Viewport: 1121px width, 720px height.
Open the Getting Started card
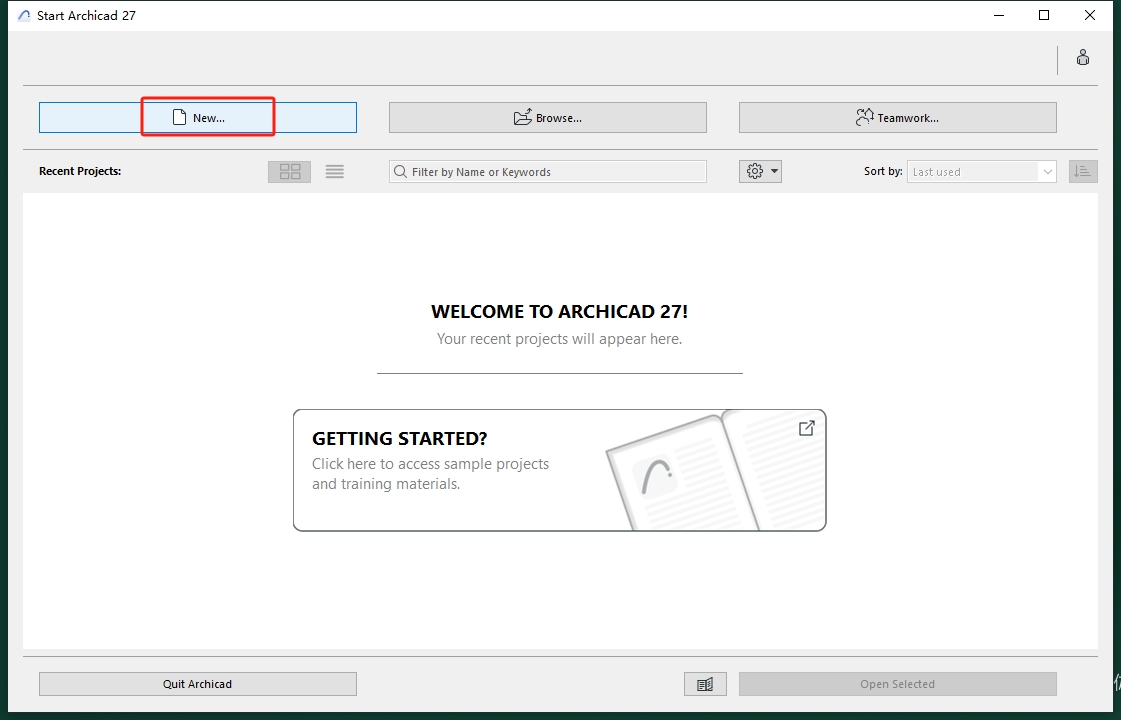coord(560,470)
